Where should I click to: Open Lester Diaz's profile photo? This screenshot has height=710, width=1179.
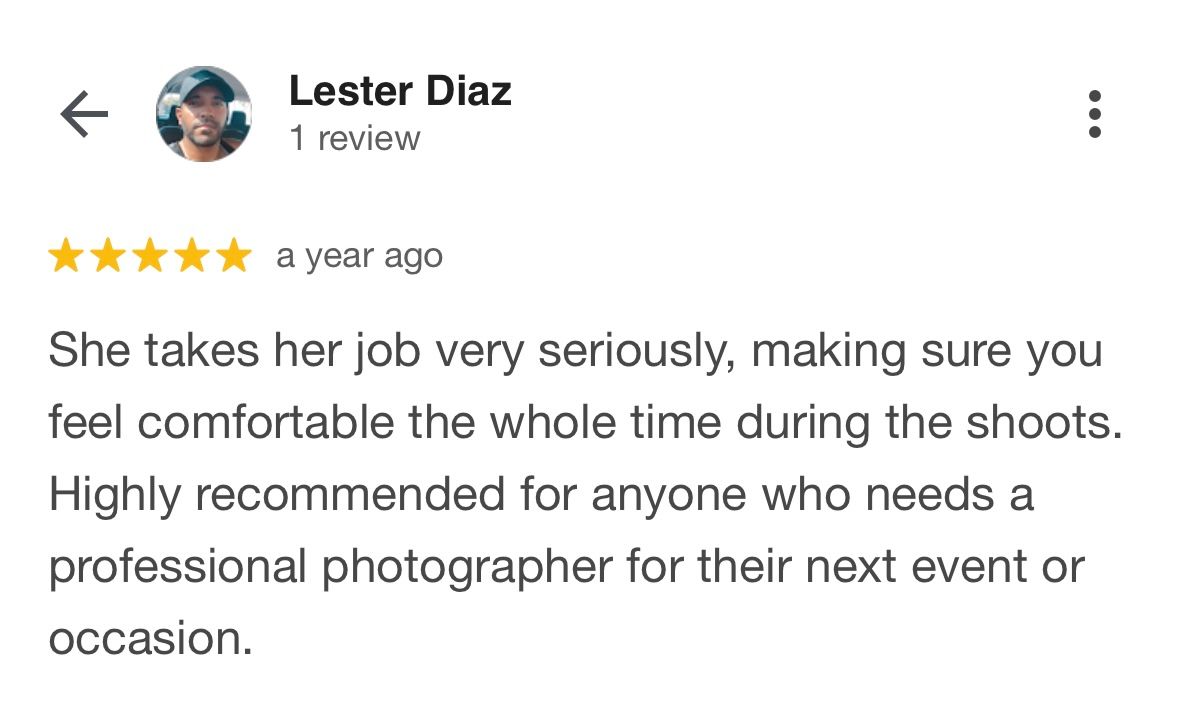click(x=204, y=114)
